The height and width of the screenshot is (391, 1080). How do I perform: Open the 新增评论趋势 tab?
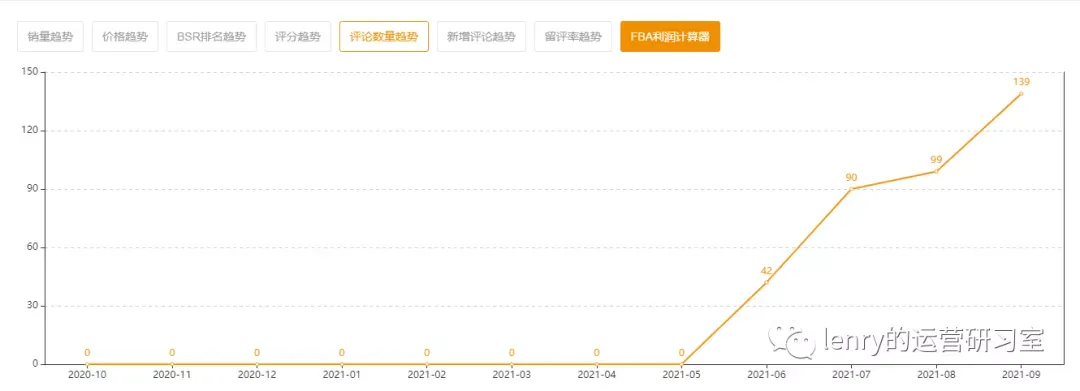(481, 36)
